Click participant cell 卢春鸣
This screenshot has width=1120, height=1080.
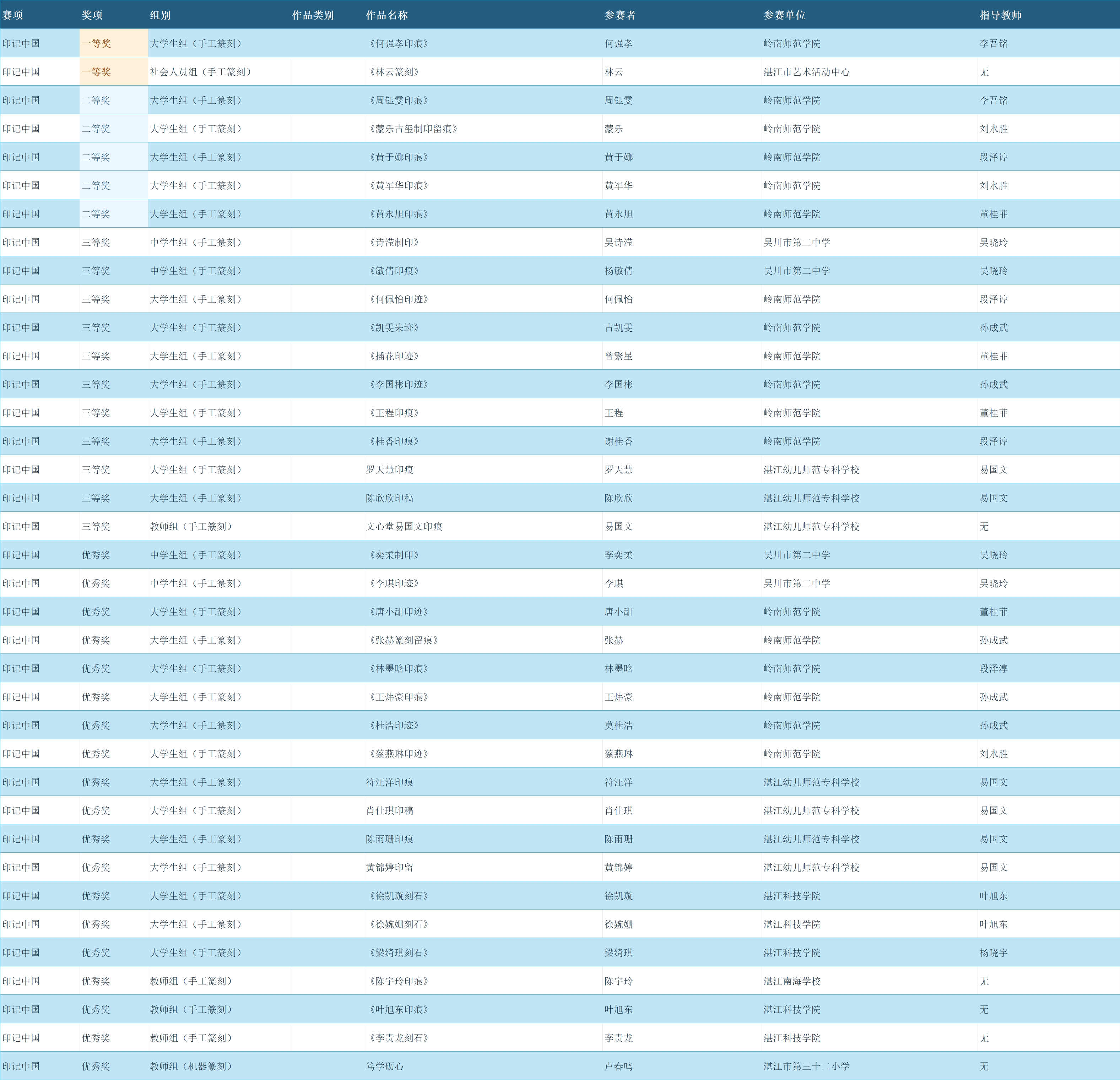(682, 1066)
